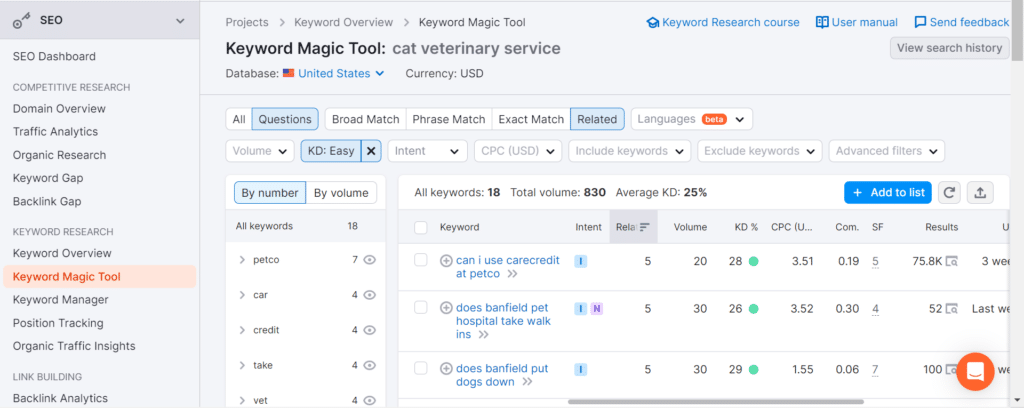Click View search history button
The height and width of the screenshot is (408, 1024).
pyautogui.click(x=950, y=48)
